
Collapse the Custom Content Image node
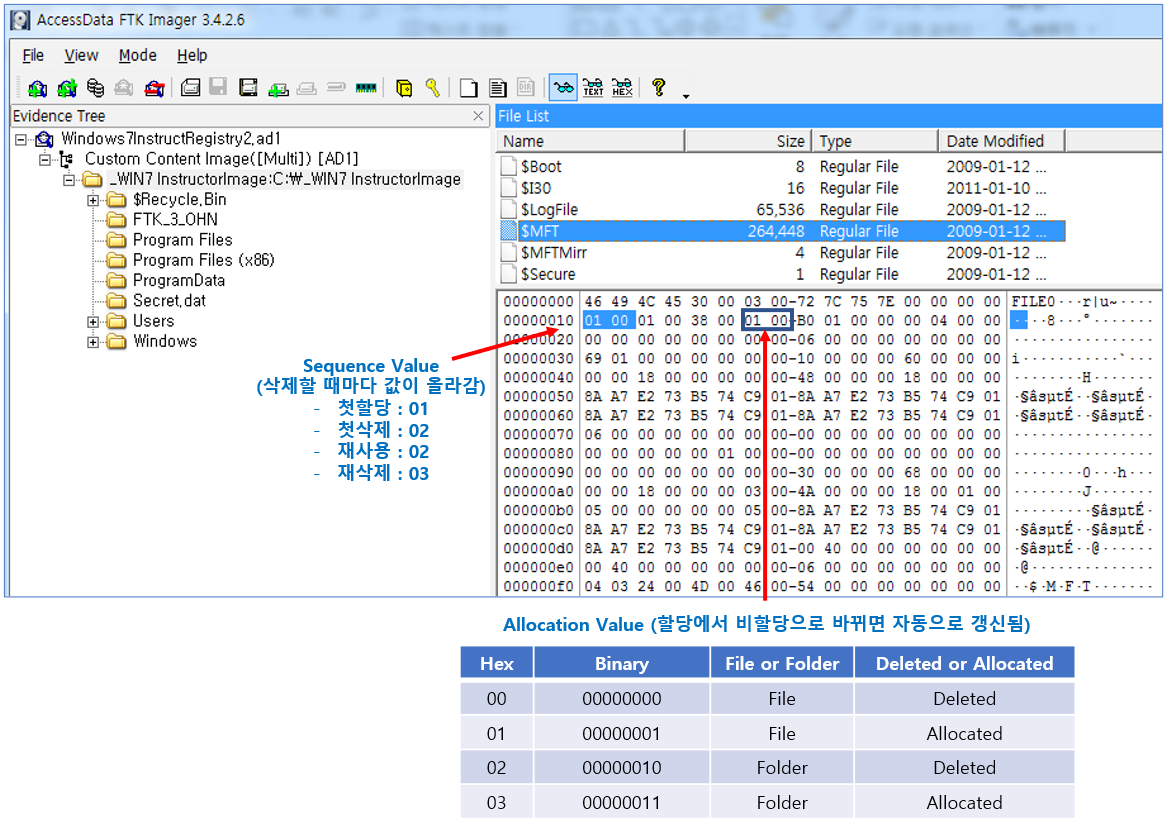pos(45,159)
